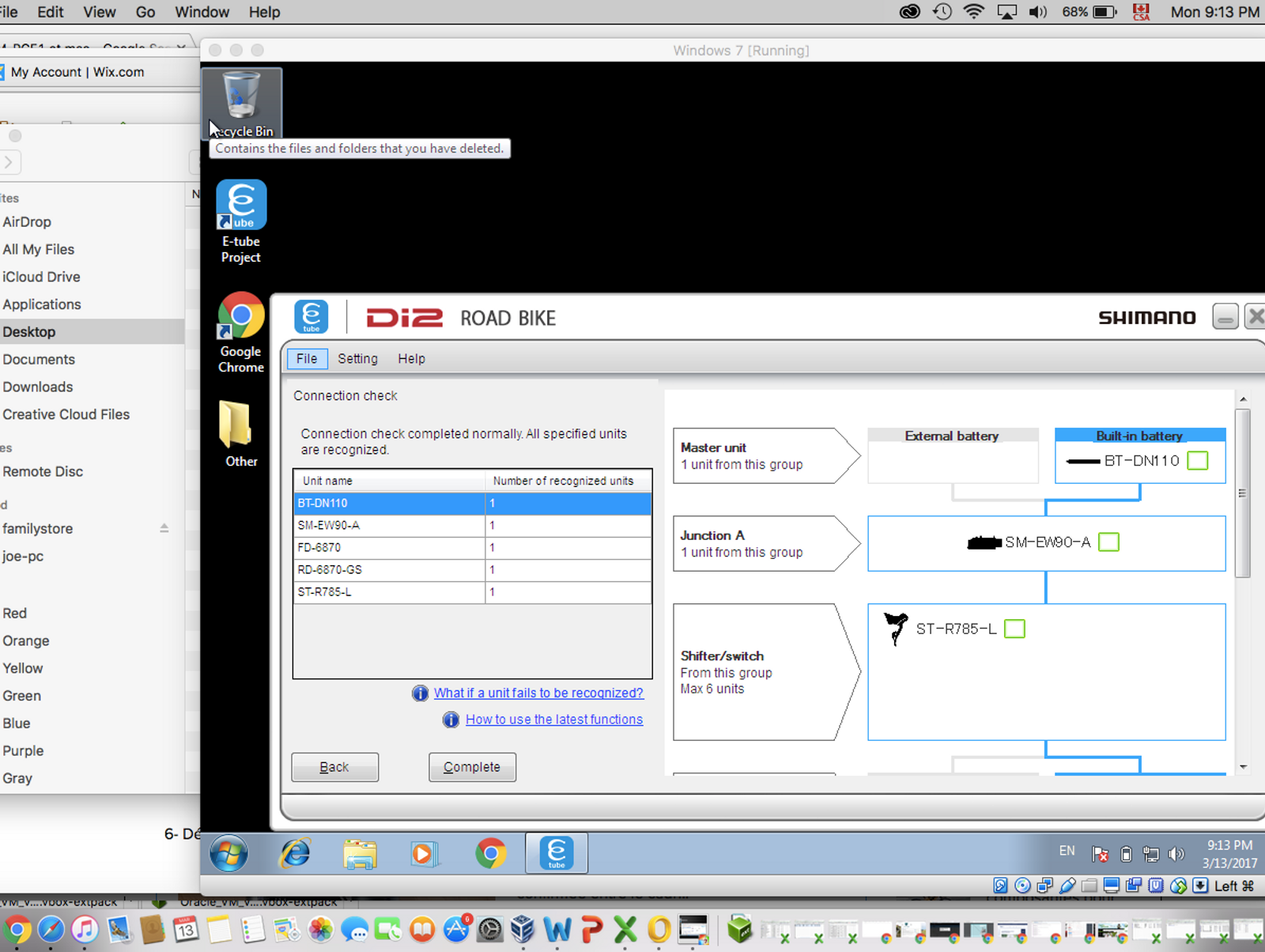Click the info icon beside latest functions link
Viewport: 1265px width, 952px height.
pos(451,720)
